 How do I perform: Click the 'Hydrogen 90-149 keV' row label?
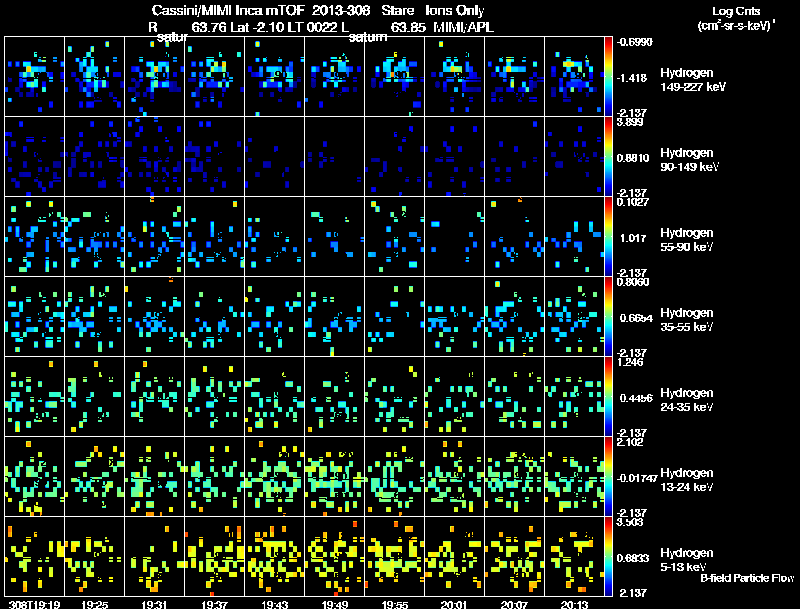click(690, 160)
